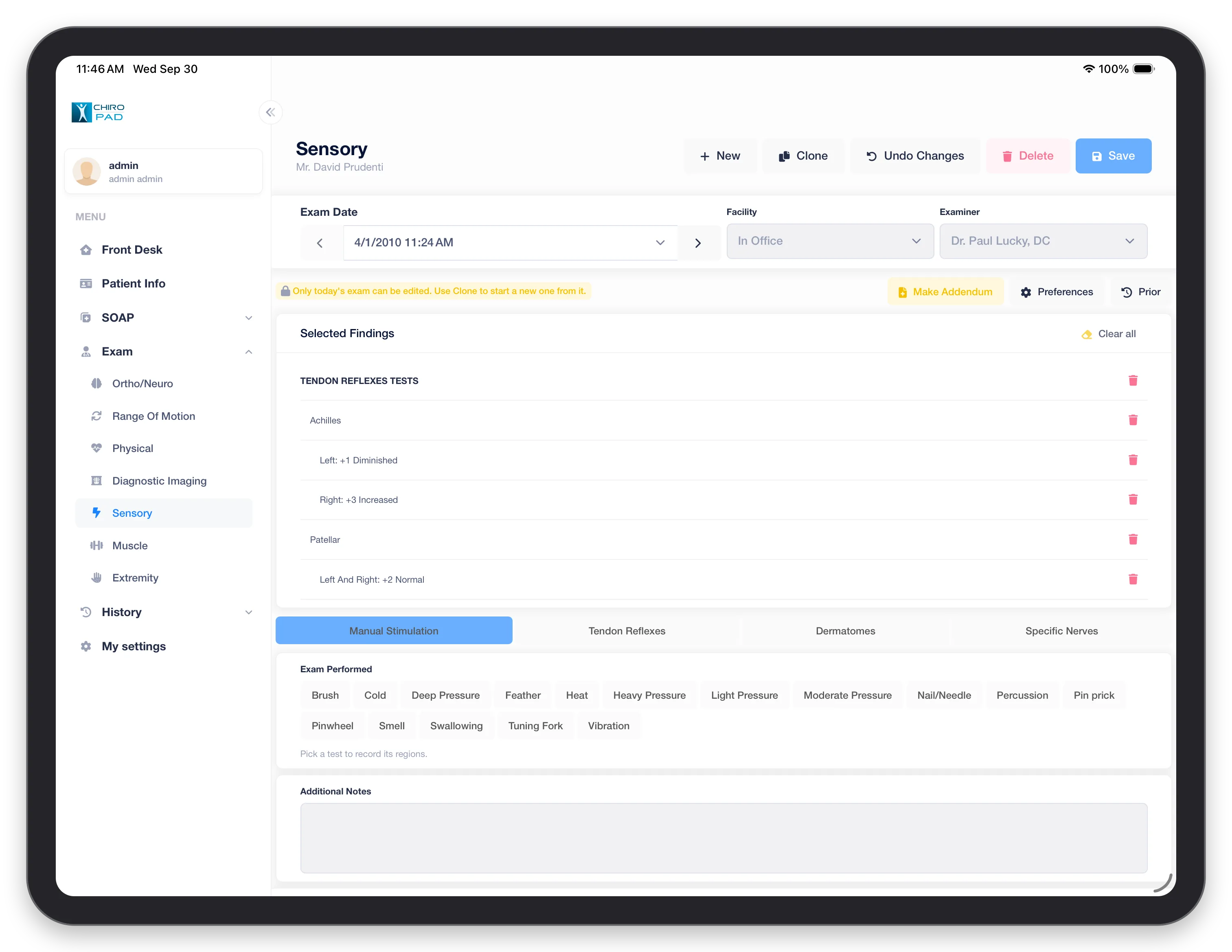Screen dimensions: 1232x952
Task: View Prior exams
Action: pos(1141,292)
